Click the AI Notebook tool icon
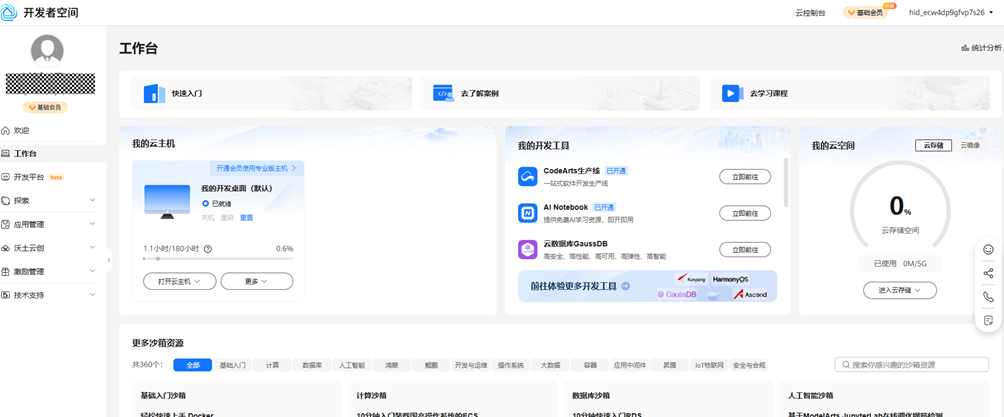The width and height of the screenshot is (1004, 417). tap(528, 213)
